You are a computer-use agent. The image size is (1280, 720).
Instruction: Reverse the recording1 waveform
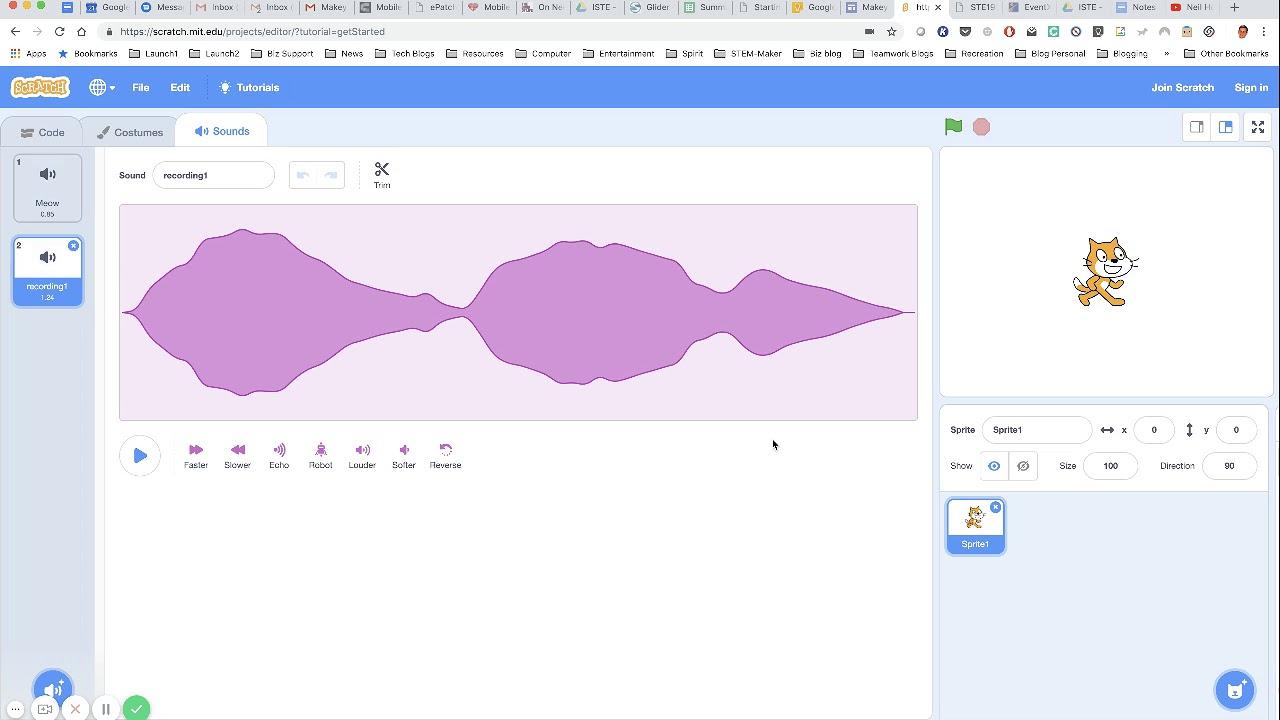tap(445, 455)
